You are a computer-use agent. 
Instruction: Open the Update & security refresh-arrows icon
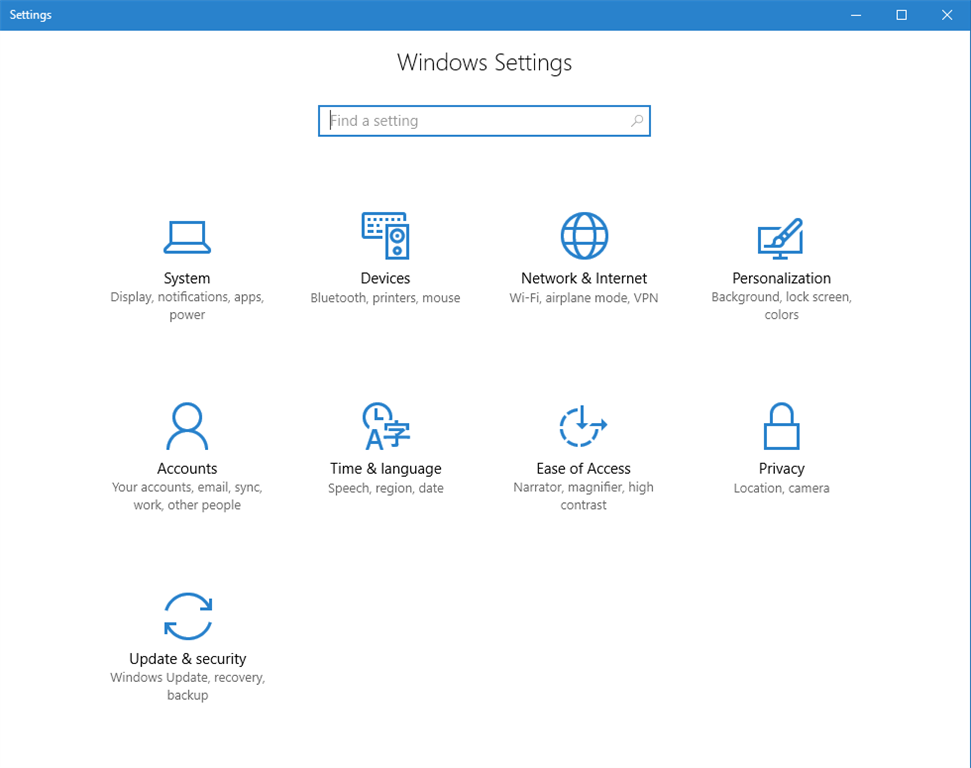pos(187,616)
